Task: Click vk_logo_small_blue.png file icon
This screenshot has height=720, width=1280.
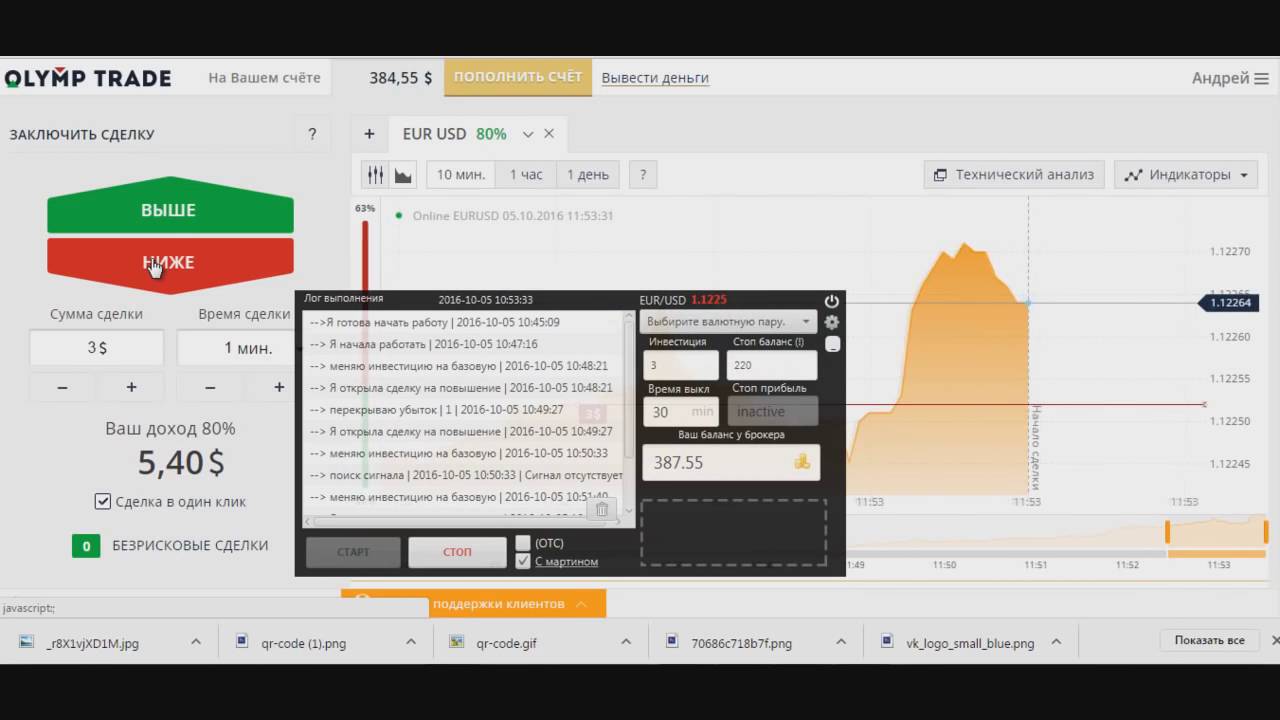Action: pyautogui.click(x=886, y=642)
